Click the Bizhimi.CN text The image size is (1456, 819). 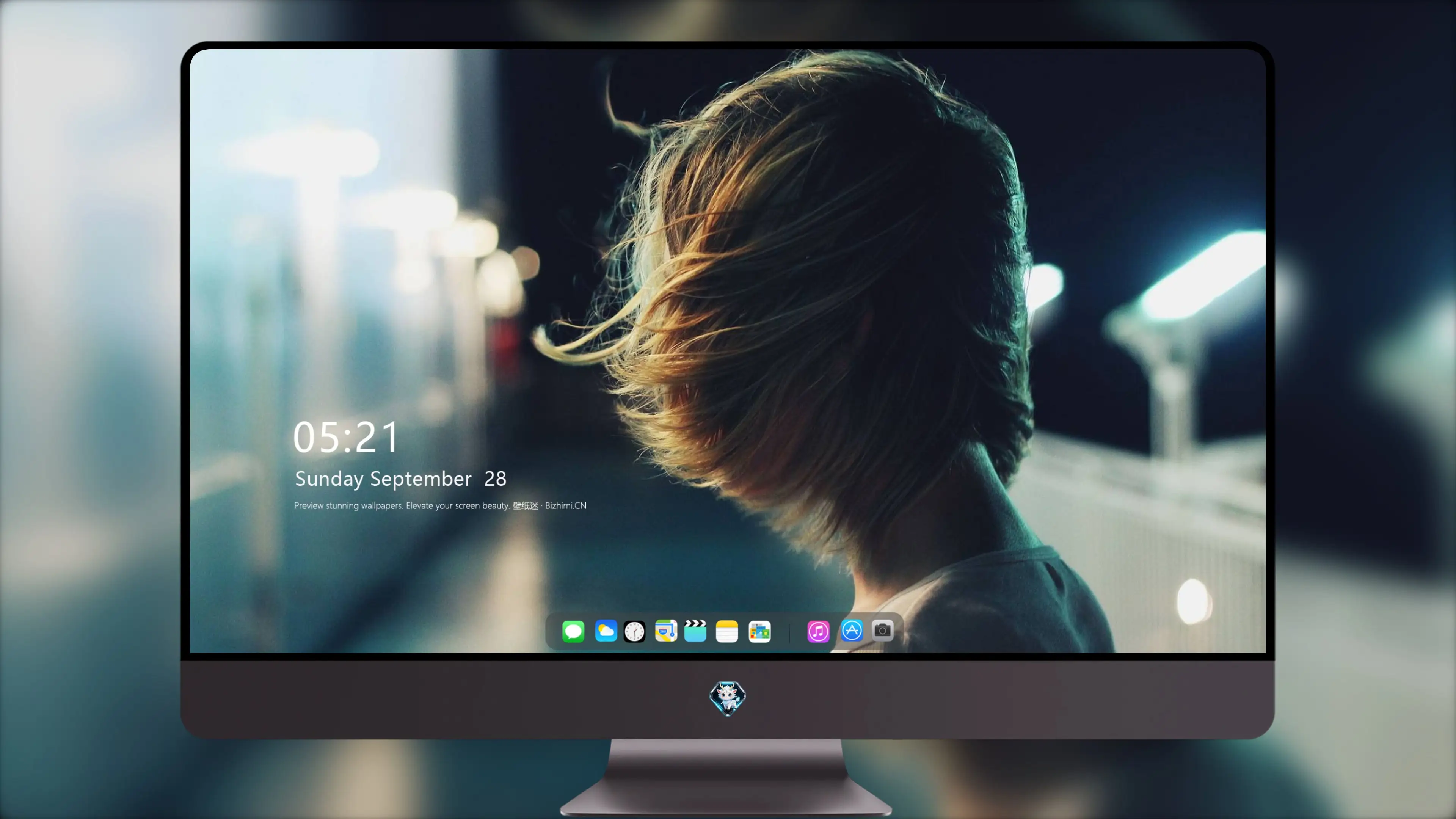(x=565, y=505)
